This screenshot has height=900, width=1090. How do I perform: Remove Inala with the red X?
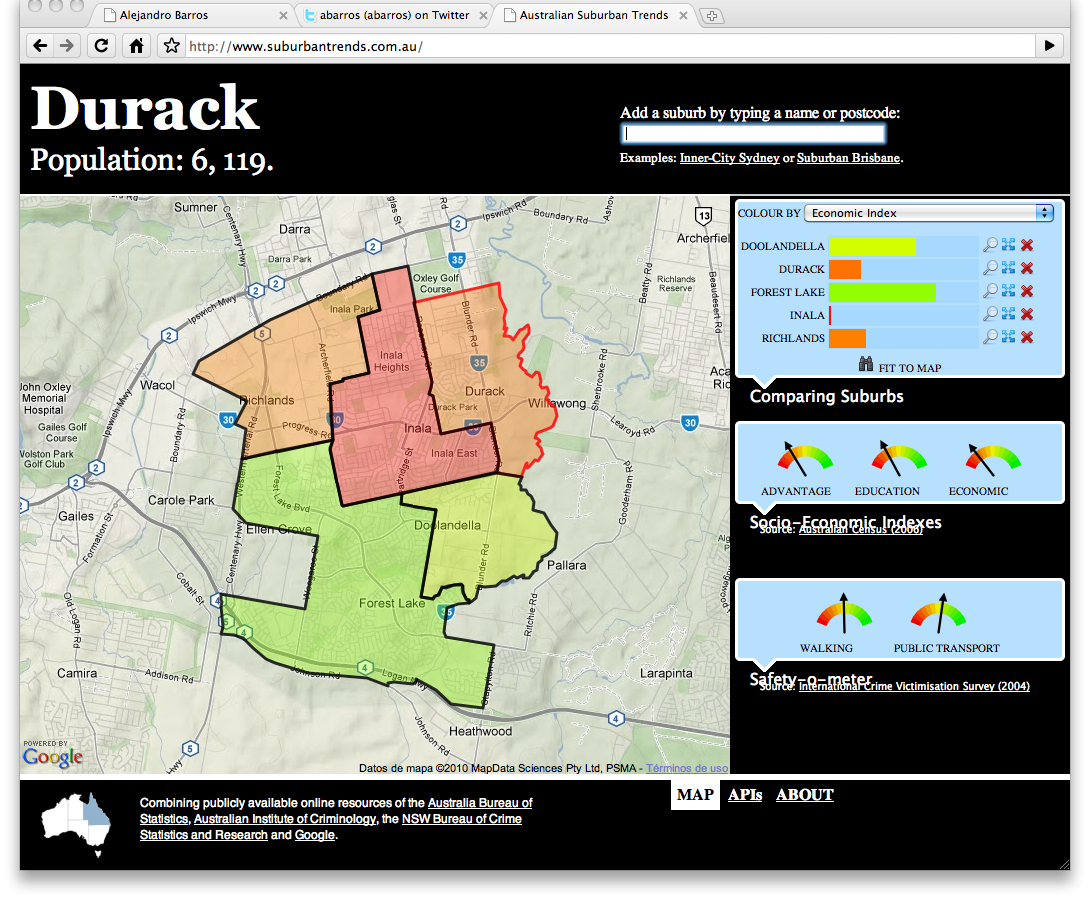(1027, 313)
